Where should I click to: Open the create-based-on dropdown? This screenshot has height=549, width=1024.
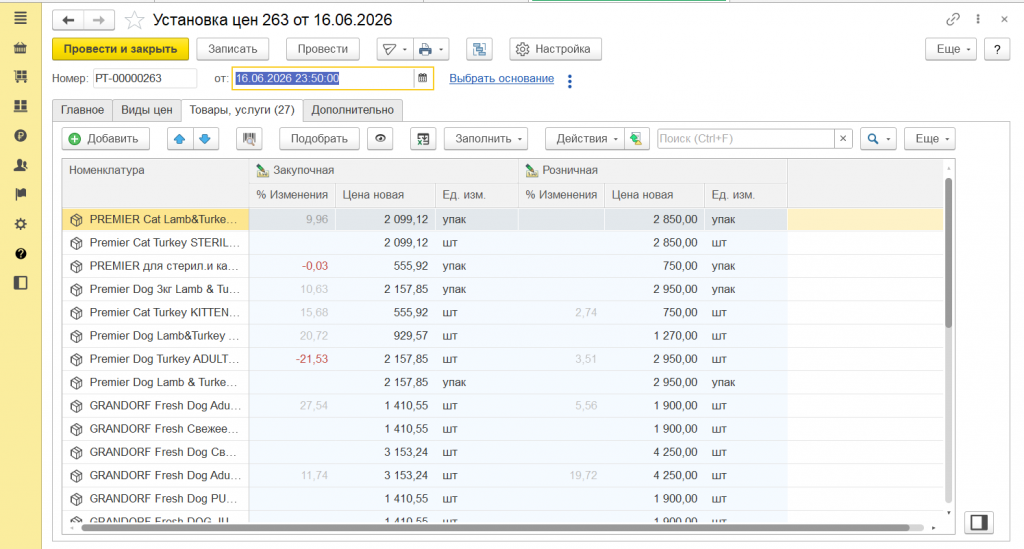(x=394, y=49)
